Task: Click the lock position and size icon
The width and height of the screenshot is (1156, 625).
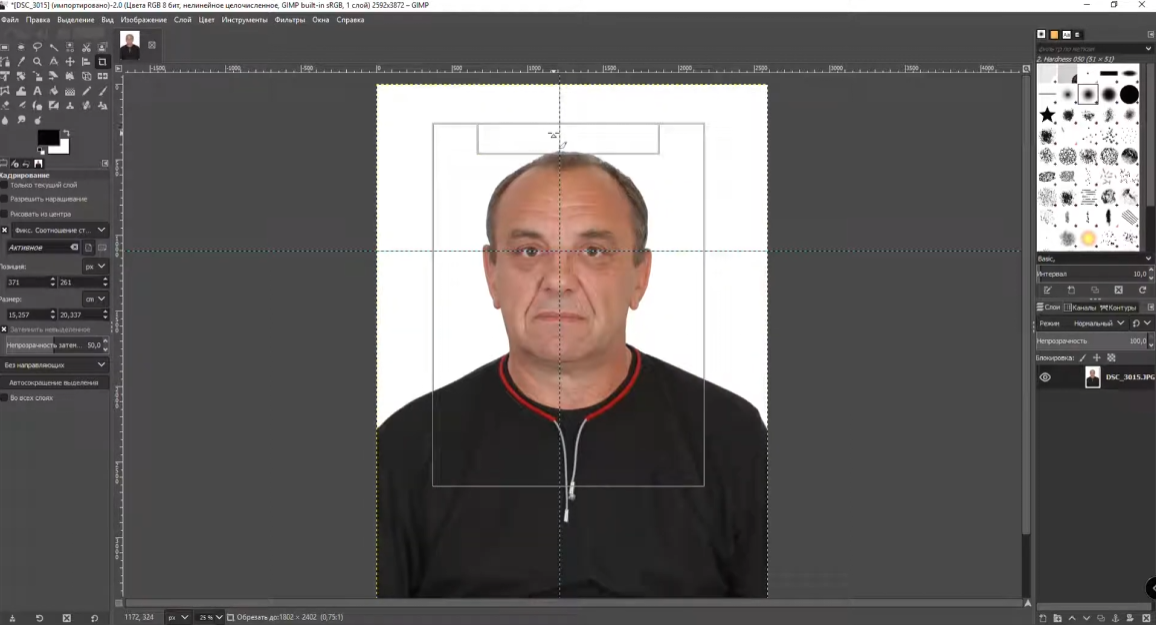Action: click(x=1096, y=357)
